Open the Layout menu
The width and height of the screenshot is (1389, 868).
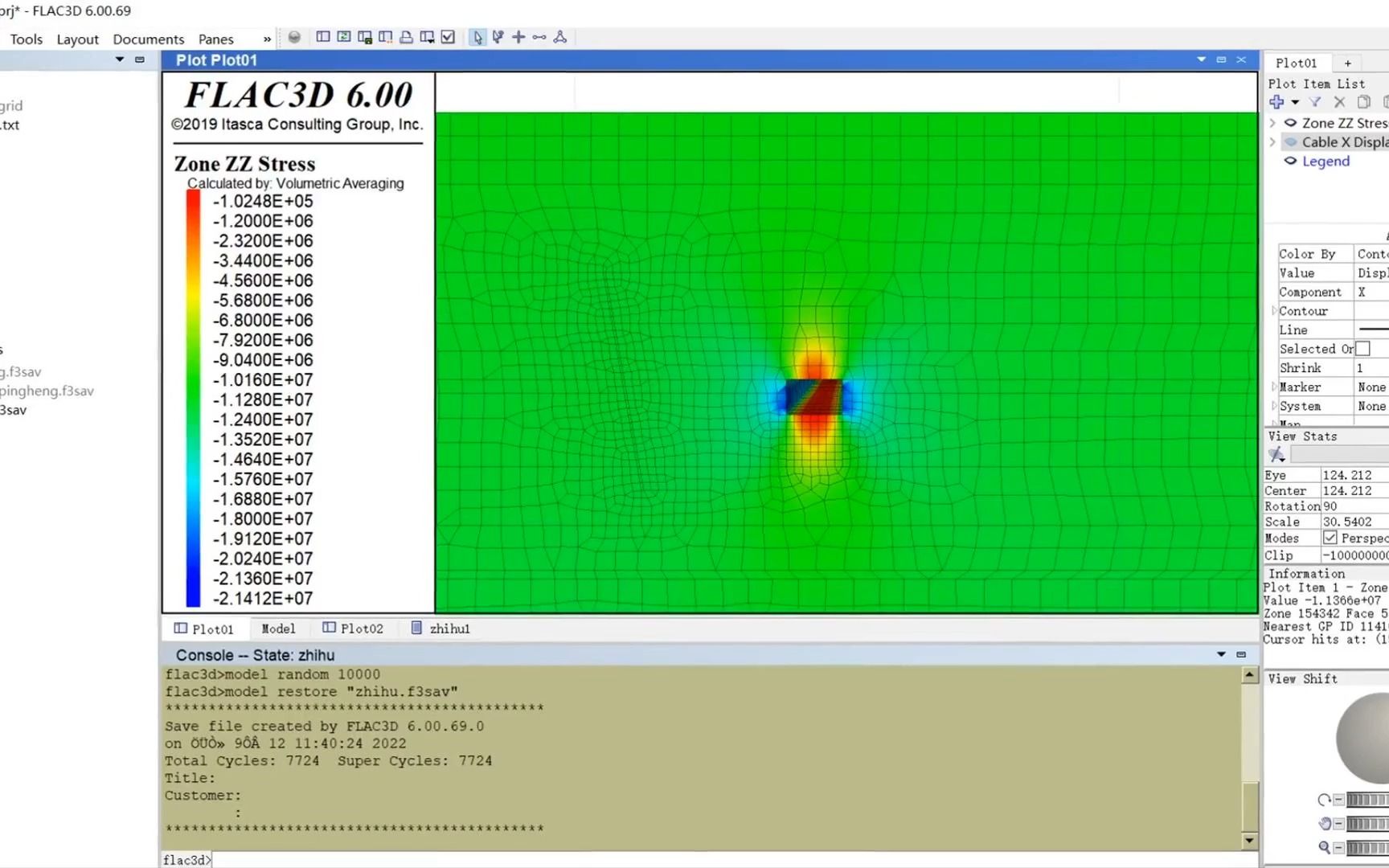tap(77, 39)
